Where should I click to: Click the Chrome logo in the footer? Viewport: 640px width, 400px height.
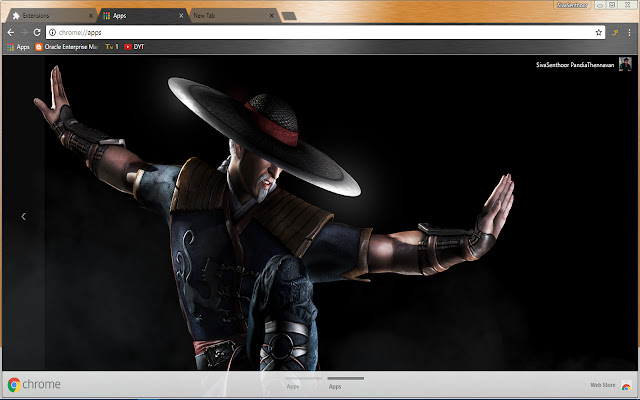[34, 384]
